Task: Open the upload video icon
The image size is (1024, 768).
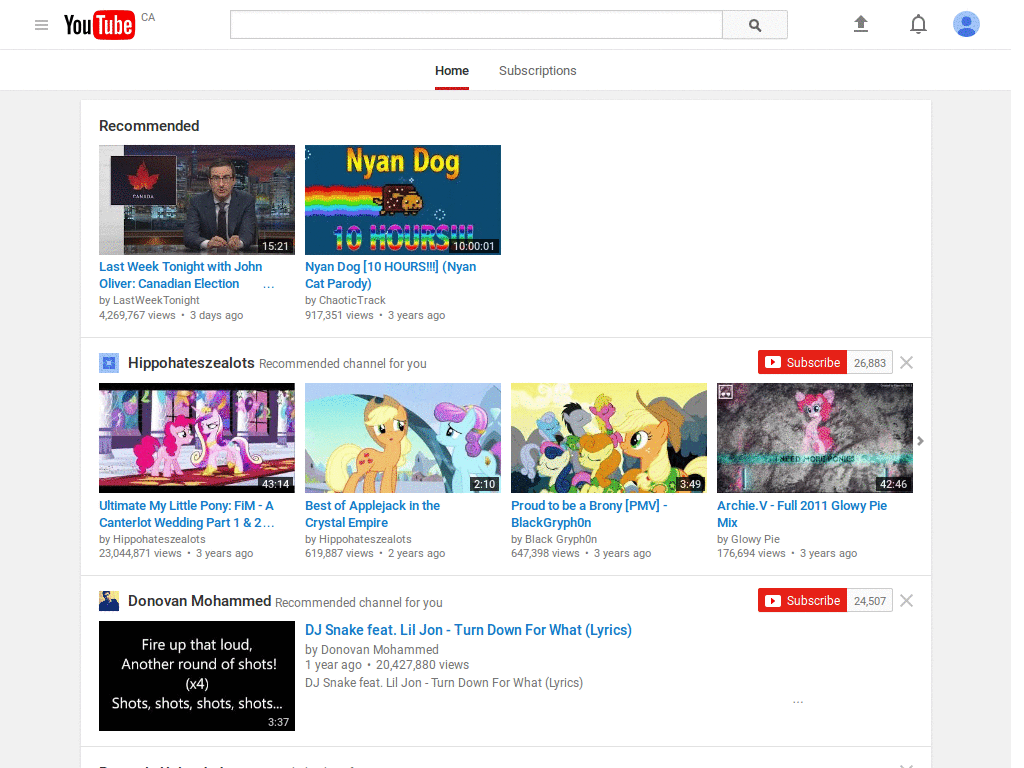Action: (x=861, y=24)
